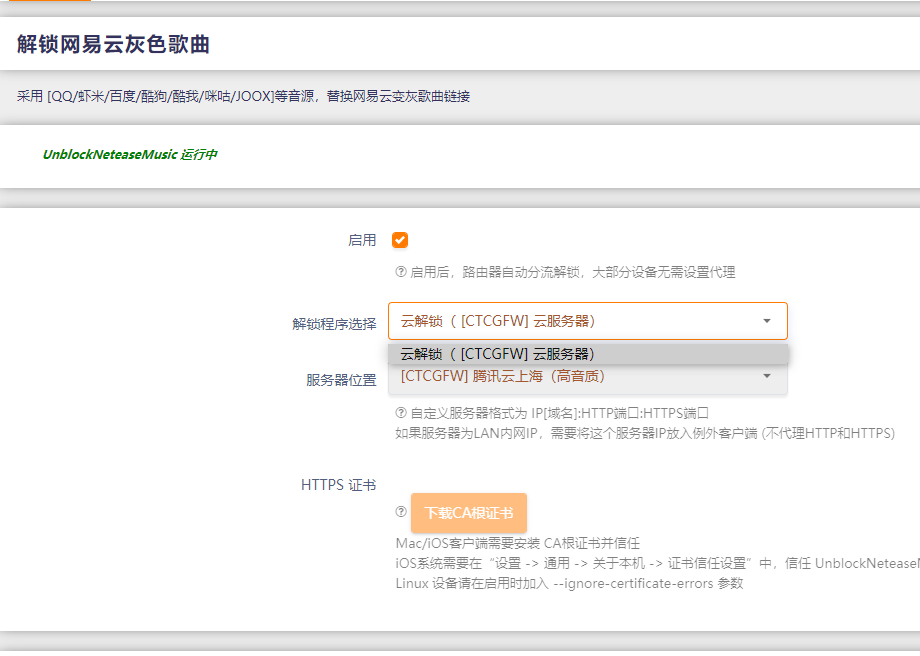Click dropdown arrow on the 解锁程序选择 field
This screenshot has width=920, height=656.
(767, 320)
